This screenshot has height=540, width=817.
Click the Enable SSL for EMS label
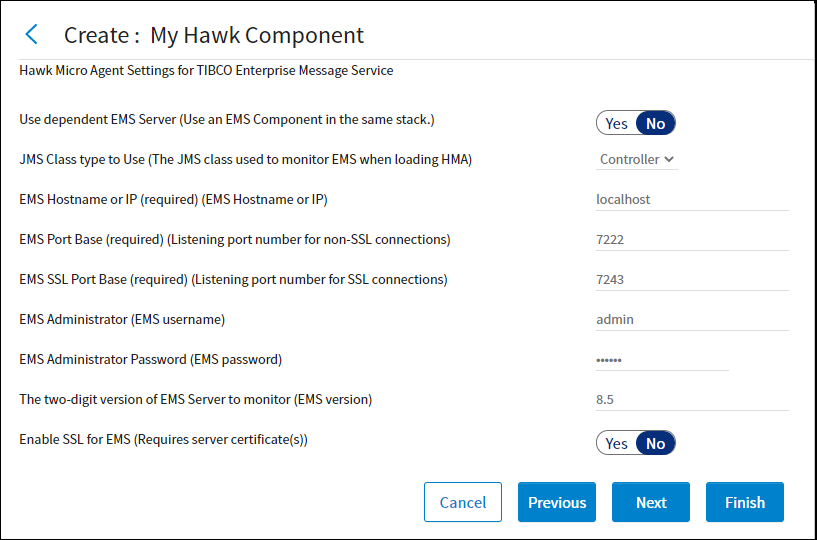pos(163,439)
